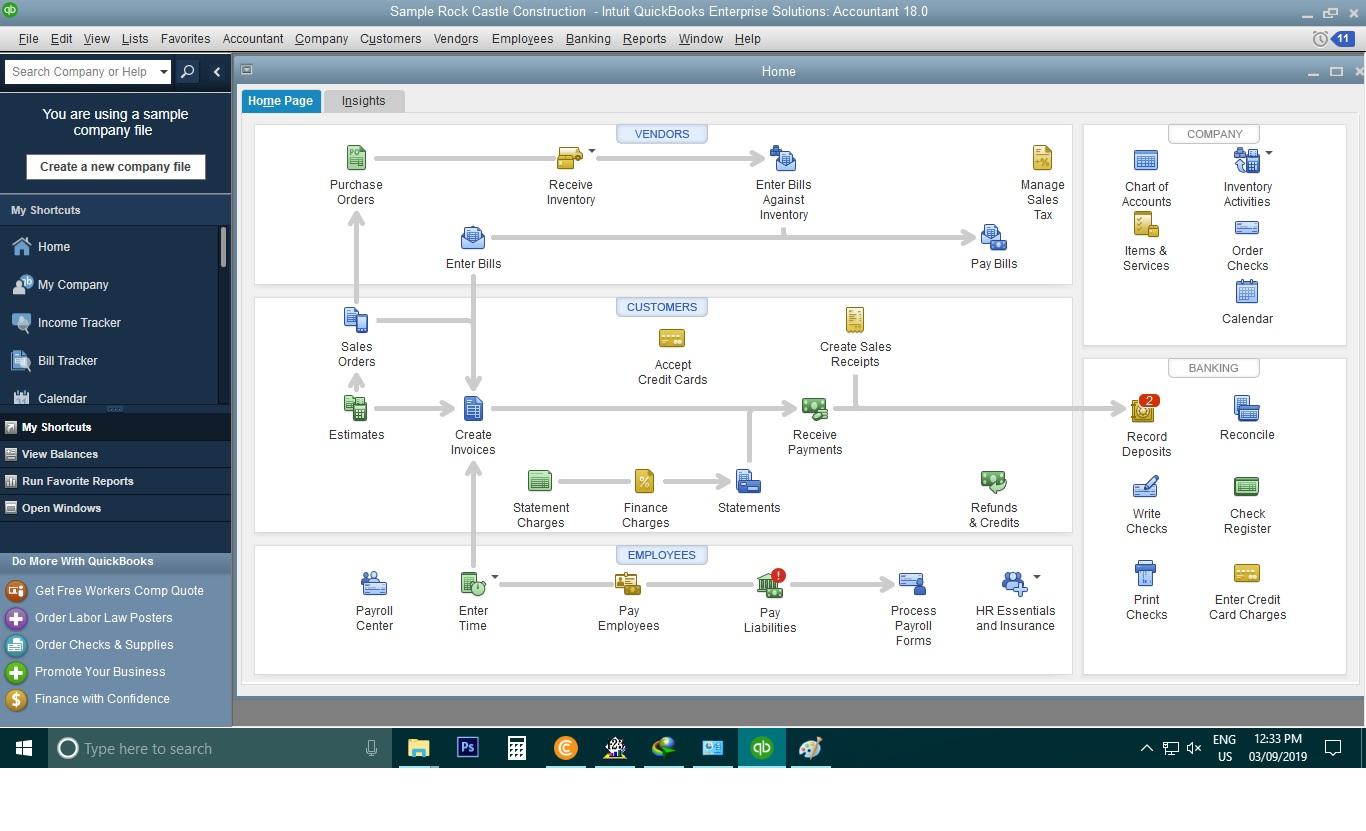This screenshot has height=831, width=1366.
Task: Click the Search Company or Help field
Action: (80, 72)
